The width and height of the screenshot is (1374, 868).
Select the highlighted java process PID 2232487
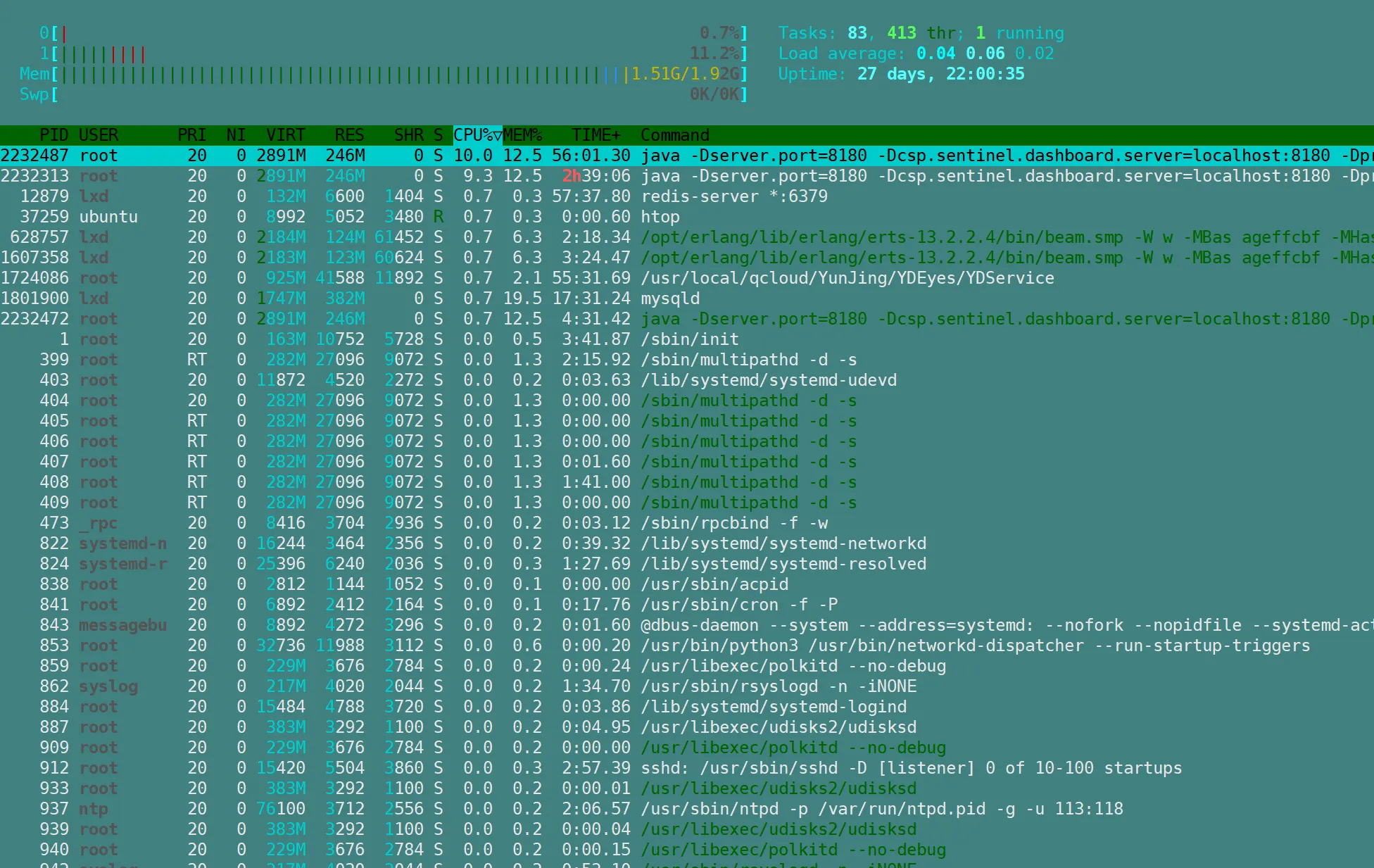pyautogui.click(x=34, y=156)
